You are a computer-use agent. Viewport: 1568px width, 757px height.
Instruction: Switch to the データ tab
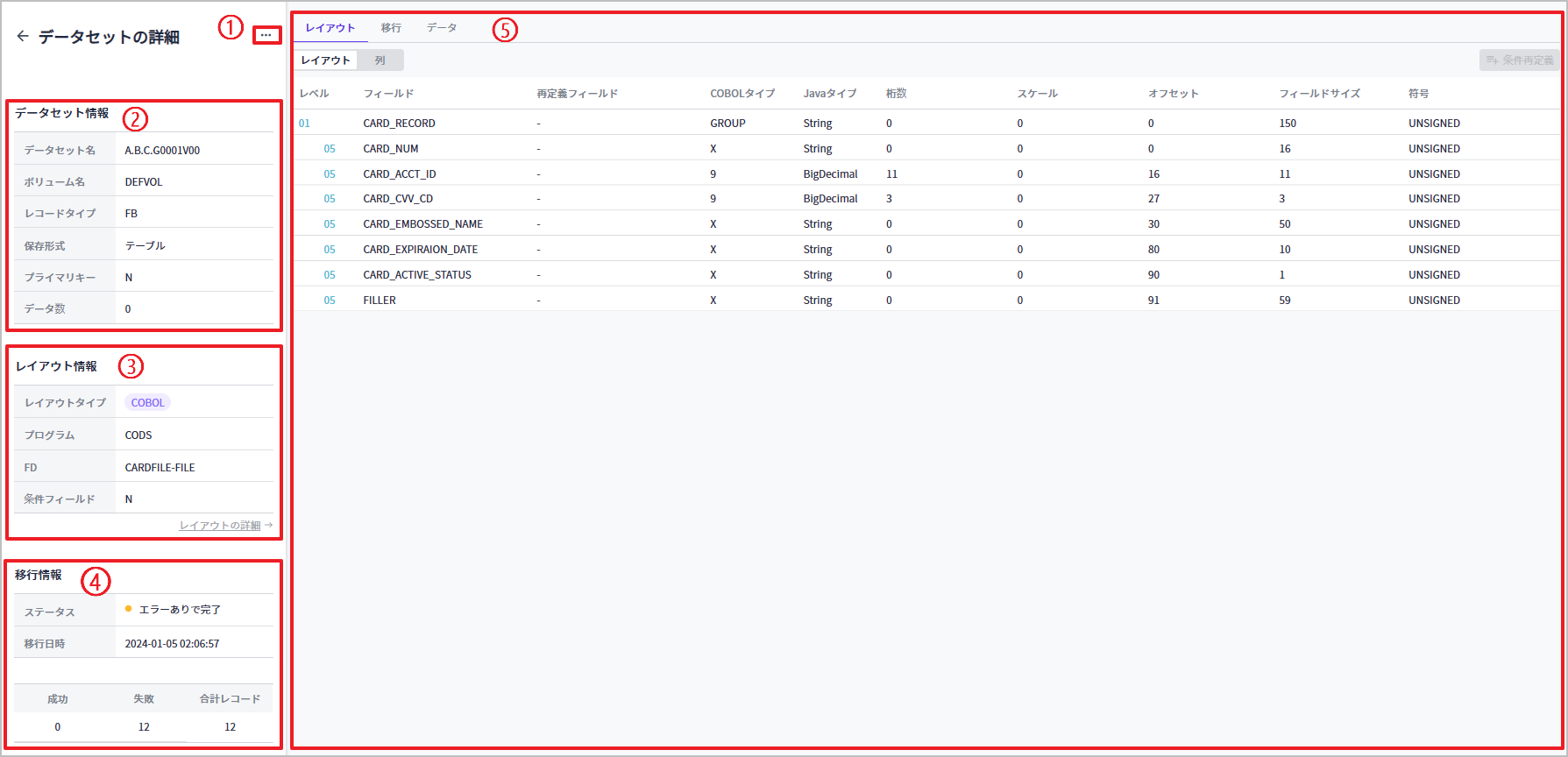coord(442,28)
